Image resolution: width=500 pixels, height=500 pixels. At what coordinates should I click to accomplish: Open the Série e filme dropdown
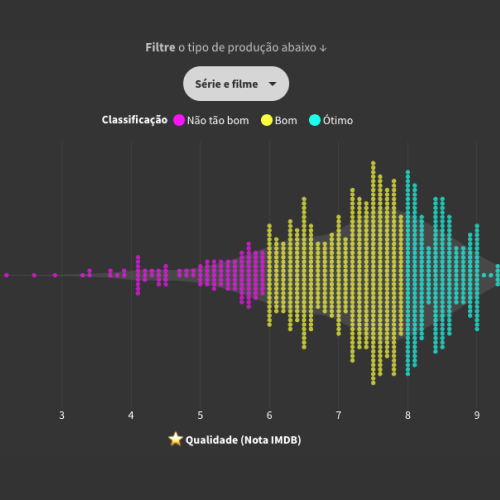[236, 84]
